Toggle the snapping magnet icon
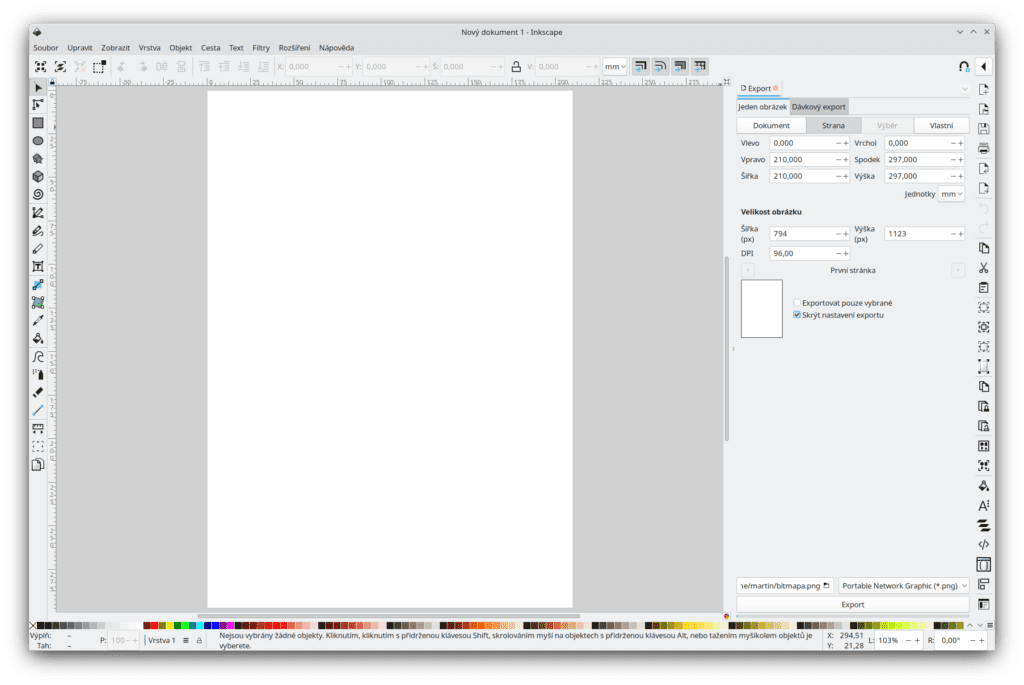The image size is (1024, 685). pyautogui.click(x=963, y=66)
